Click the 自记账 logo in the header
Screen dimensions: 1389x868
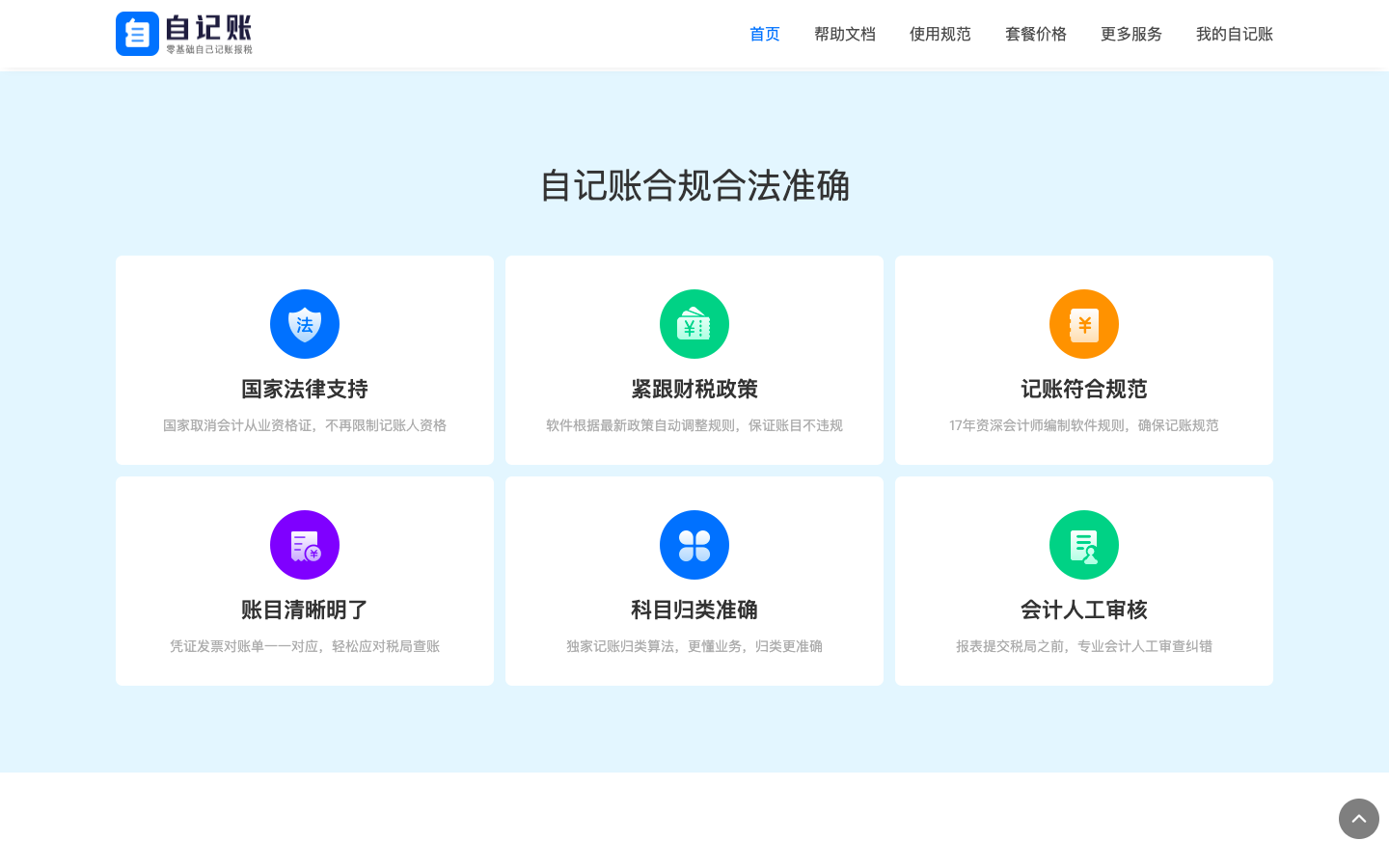pos(183,34)
